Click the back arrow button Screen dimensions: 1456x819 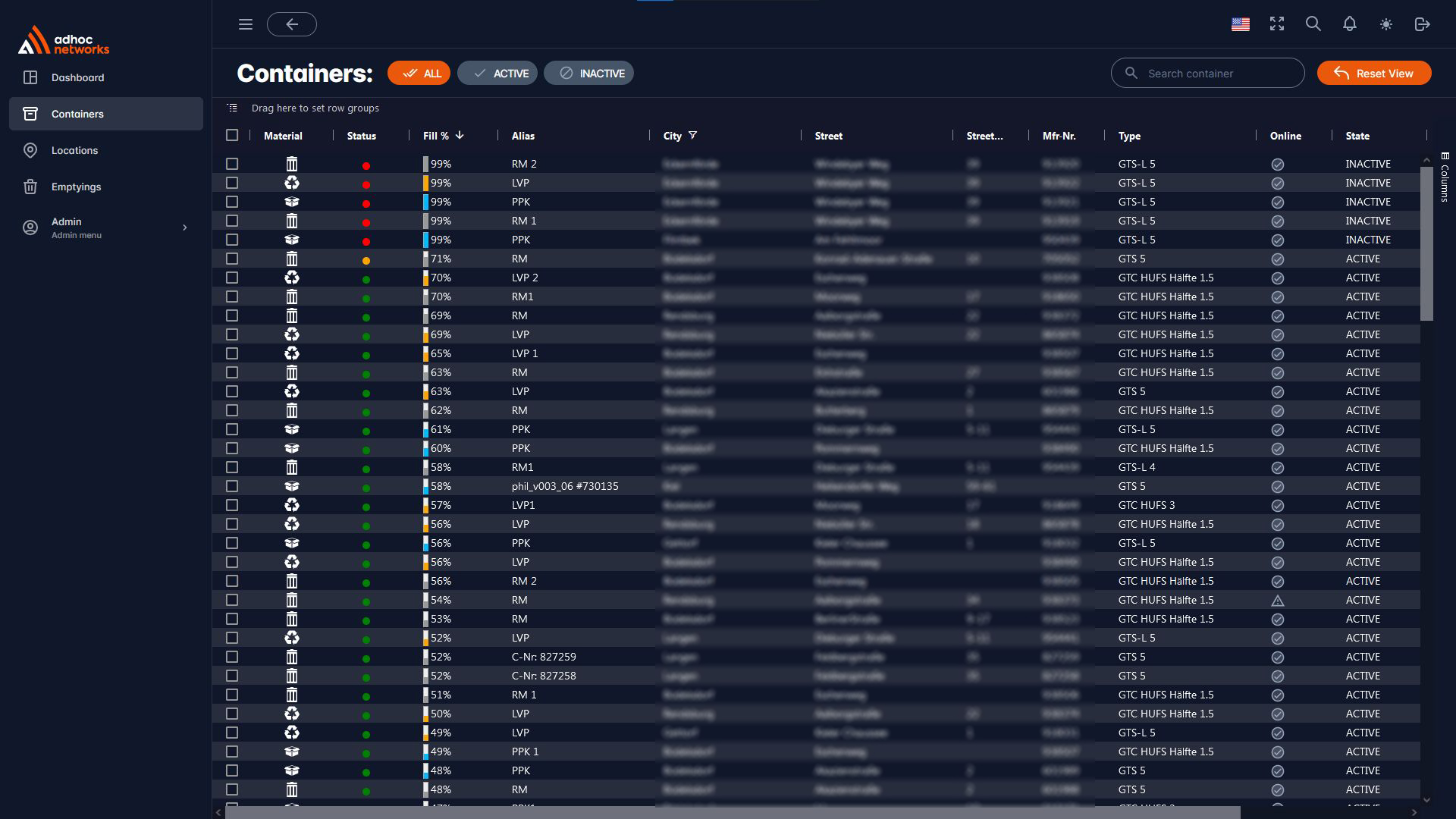coord(292,24)
